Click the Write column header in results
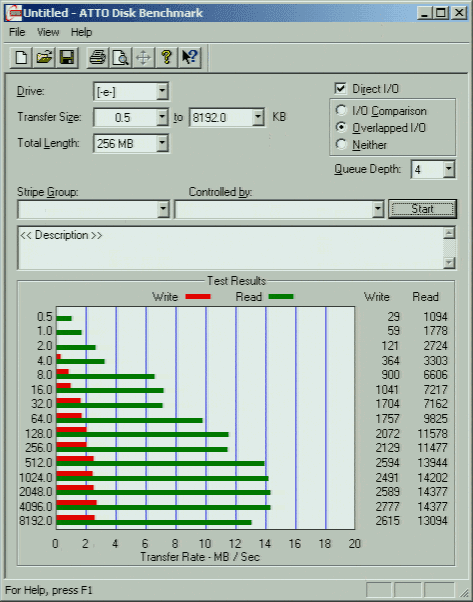The width and height of the screenshot is (473, 602). tap(377, 297)
